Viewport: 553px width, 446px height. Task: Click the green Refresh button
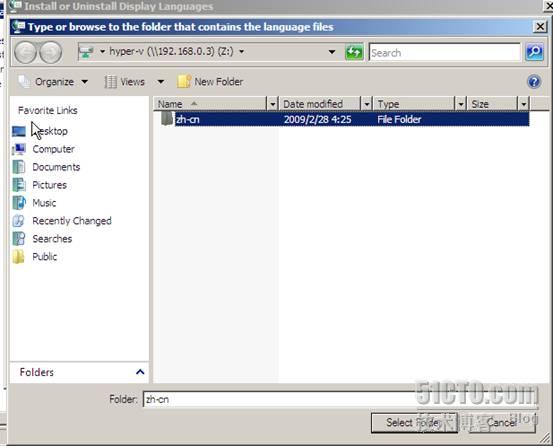pos(354,53)
